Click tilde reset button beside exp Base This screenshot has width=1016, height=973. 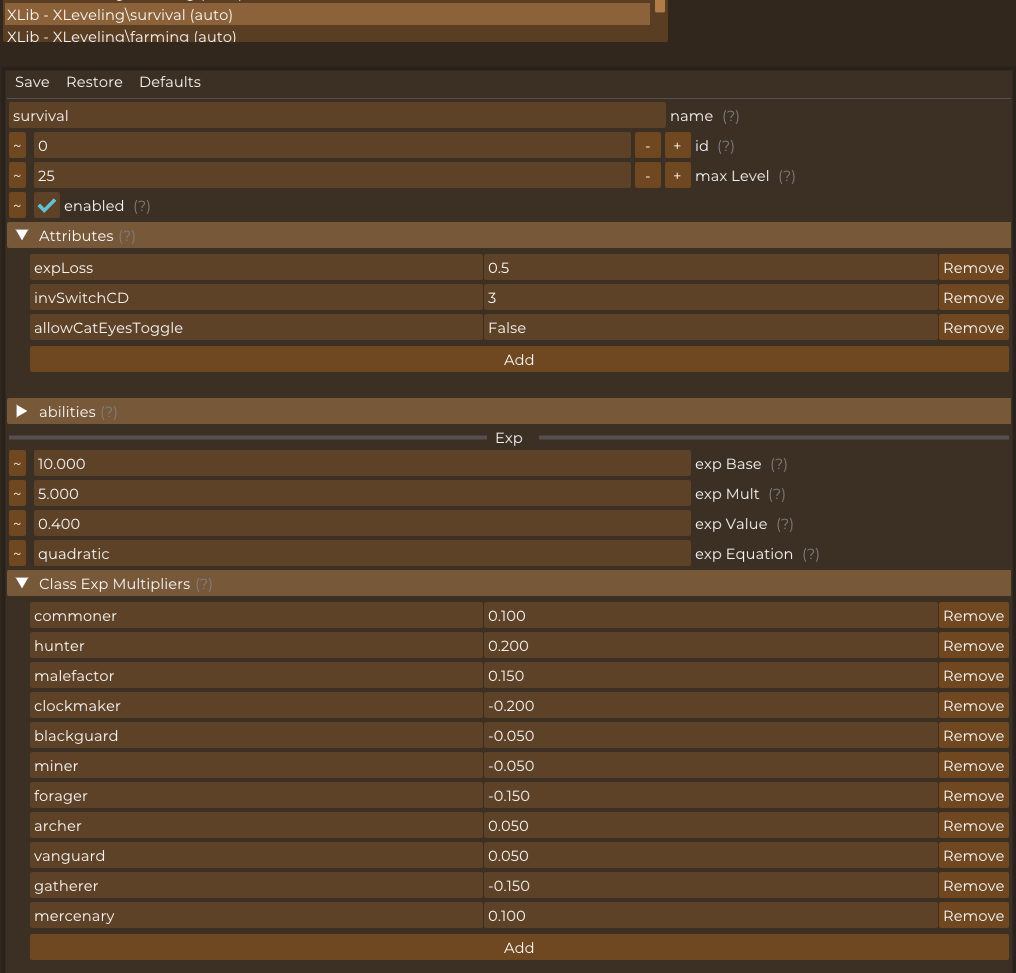point(17,464)
